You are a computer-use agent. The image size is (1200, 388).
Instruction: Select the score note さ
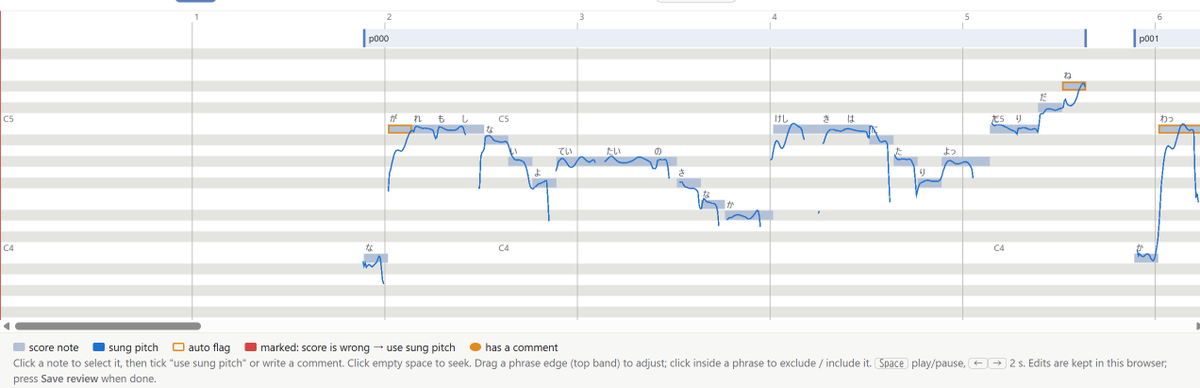coord(688,183)
